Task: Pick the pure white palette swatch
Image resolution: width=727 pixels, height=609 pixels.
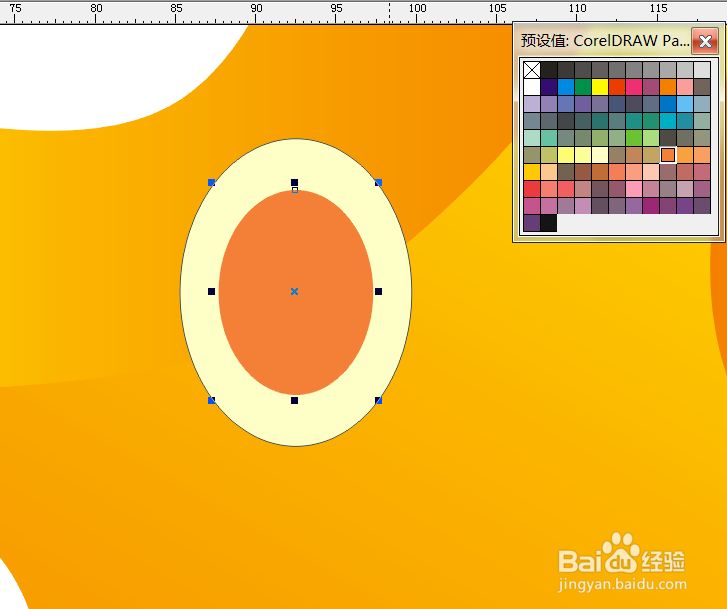Action: [x=532, y=87]
